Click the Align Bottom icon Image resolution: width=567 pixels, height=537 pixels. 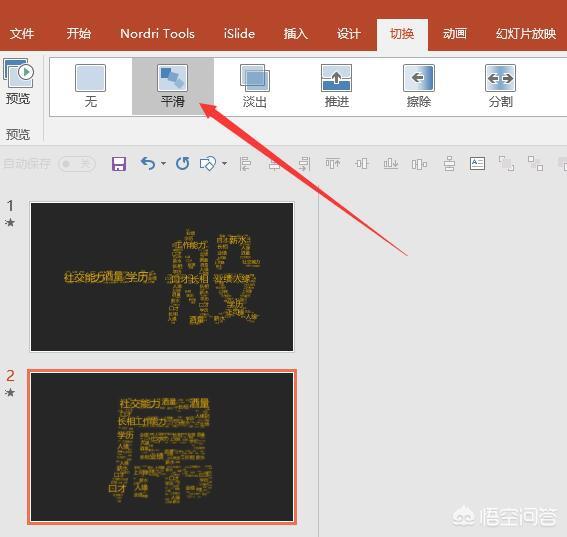391,164
